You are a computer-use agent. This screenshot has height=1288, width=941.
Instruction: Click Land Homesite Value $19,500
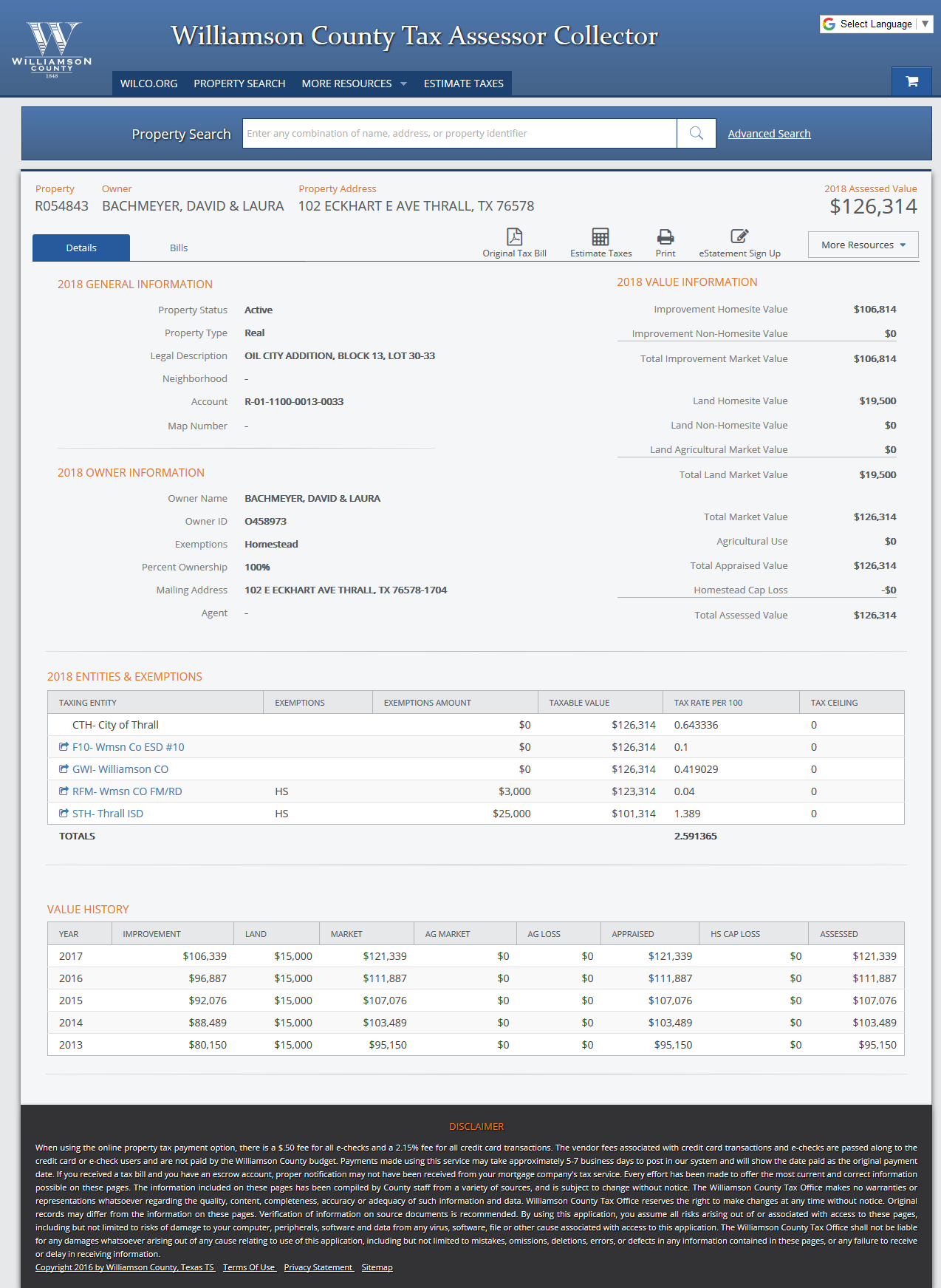point(877,401)
